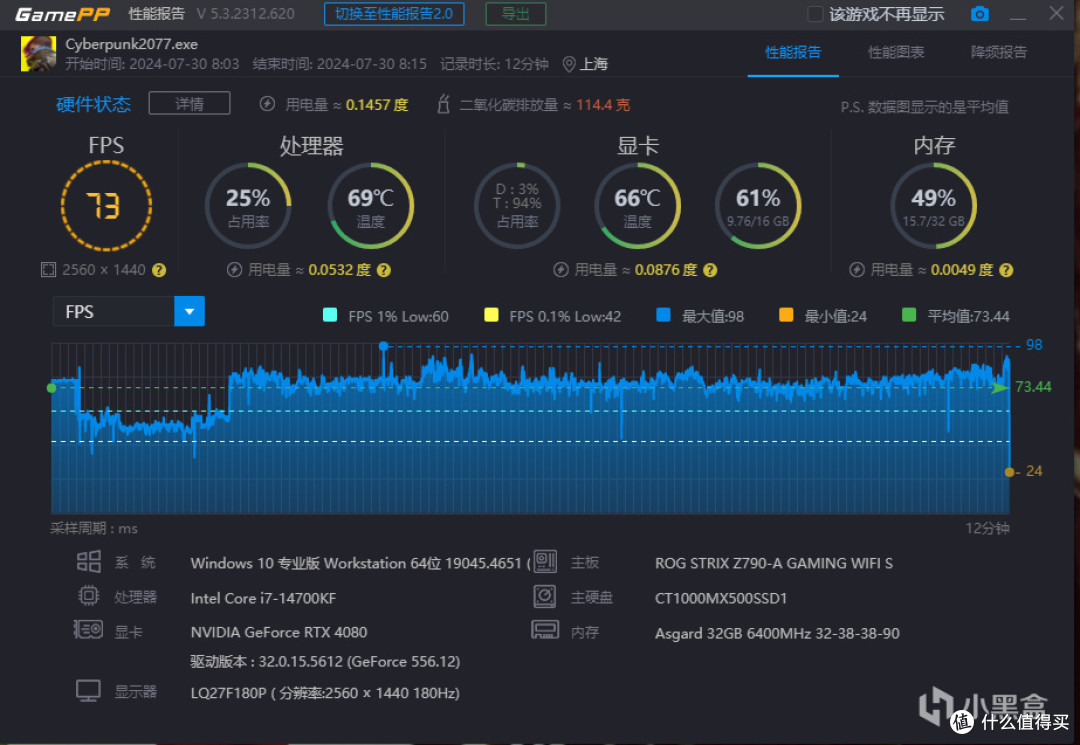The height and width of the screenshot is (745, 1080).
Task: Click the Windows system icon
Action: coord(89,562)
